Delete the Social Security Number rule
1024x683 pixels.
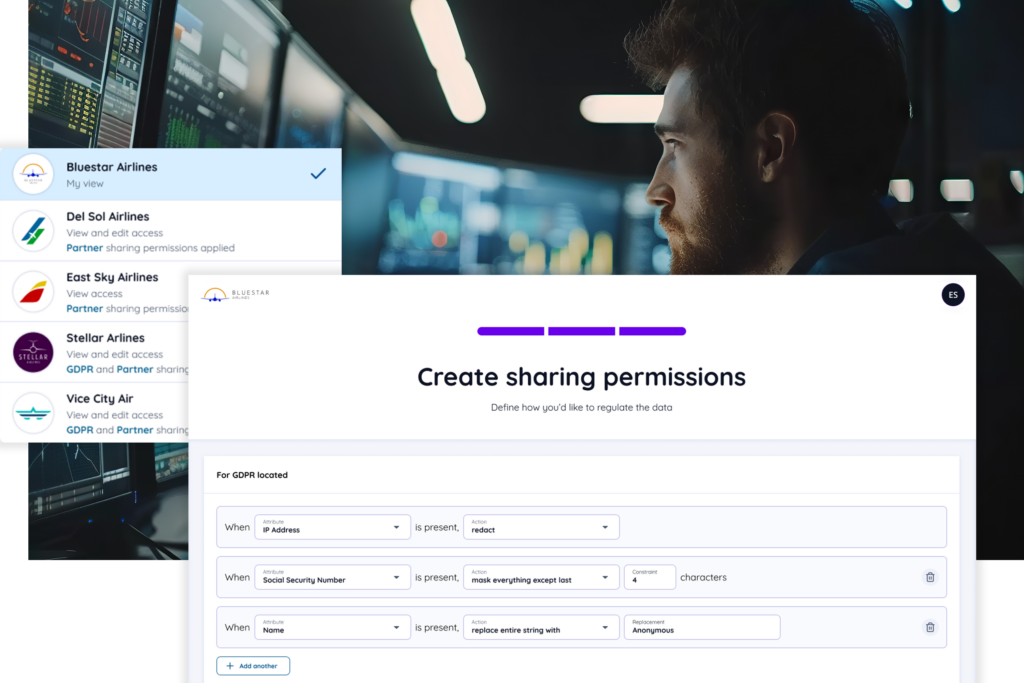coord(930,577)
